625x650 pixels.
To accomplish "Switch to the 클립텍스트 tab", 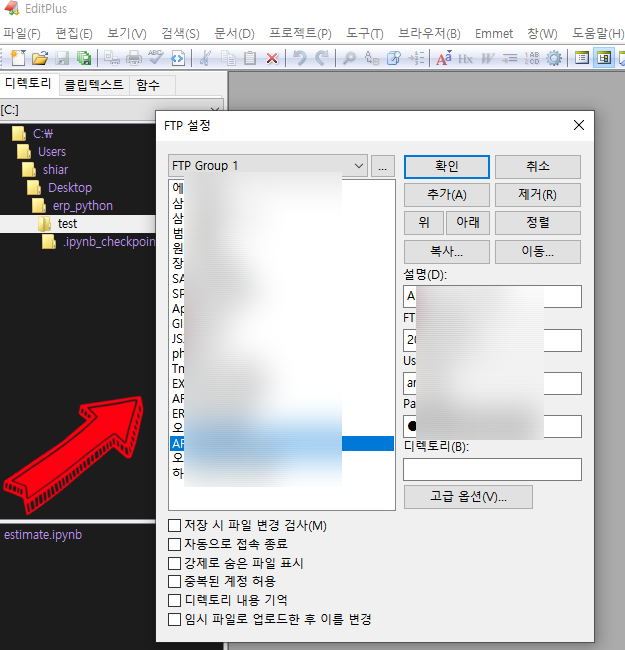I will click(x=94, y=85).
